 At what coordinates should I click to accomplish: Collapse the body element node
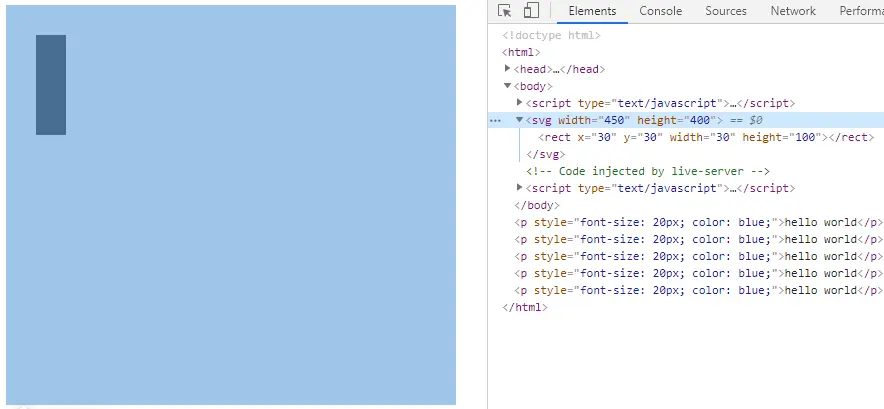(x=507, y=86)
